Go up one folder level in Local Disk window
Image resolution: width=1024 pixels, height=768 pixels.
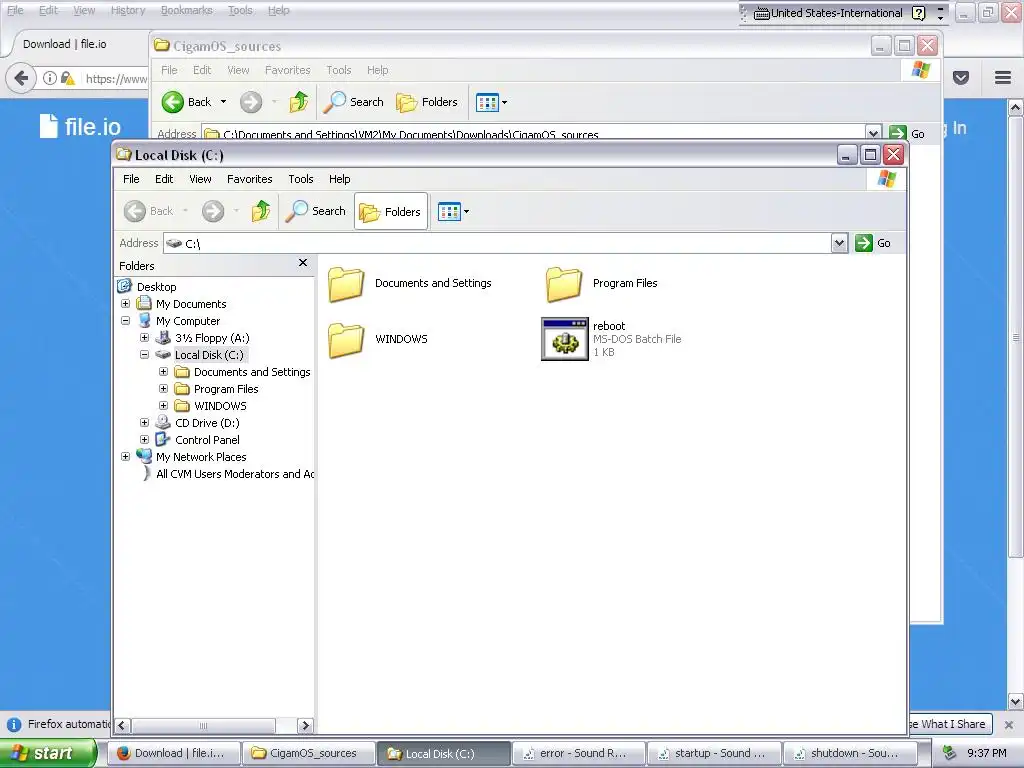point(261,211)
